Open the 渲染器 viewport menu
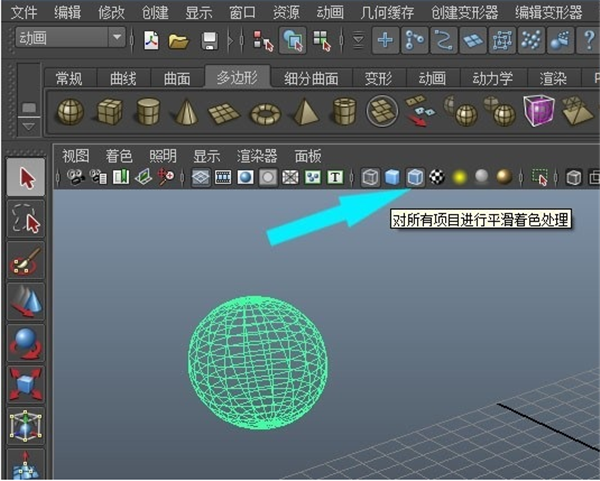Viewport: 600px width, 481px height. coord(257,155)
